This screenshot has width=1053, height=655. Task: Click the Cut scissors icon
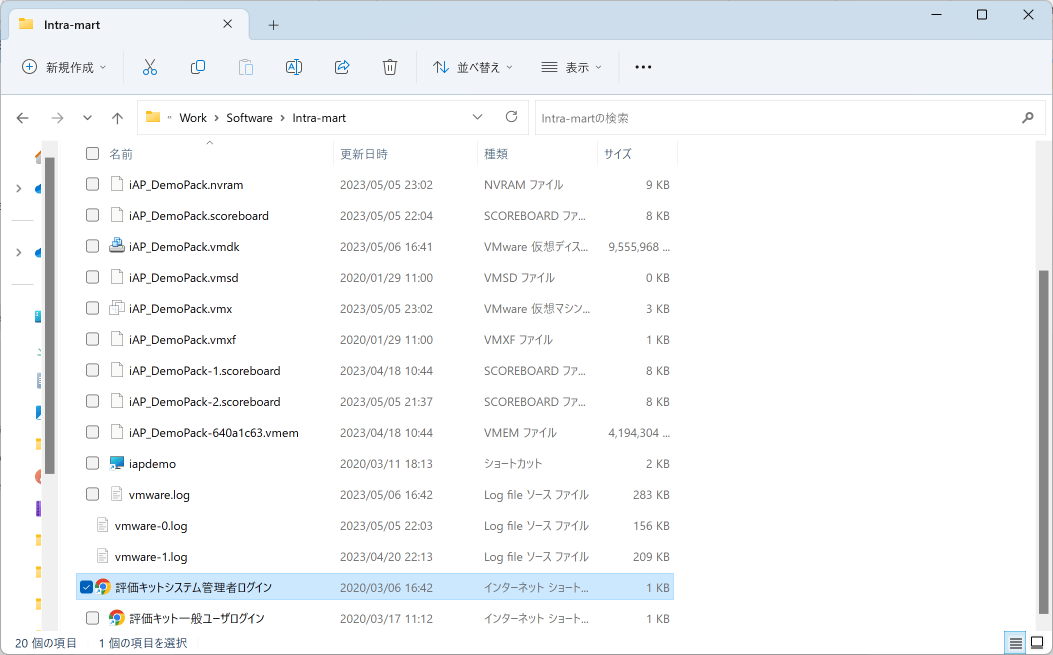[150, 67]
